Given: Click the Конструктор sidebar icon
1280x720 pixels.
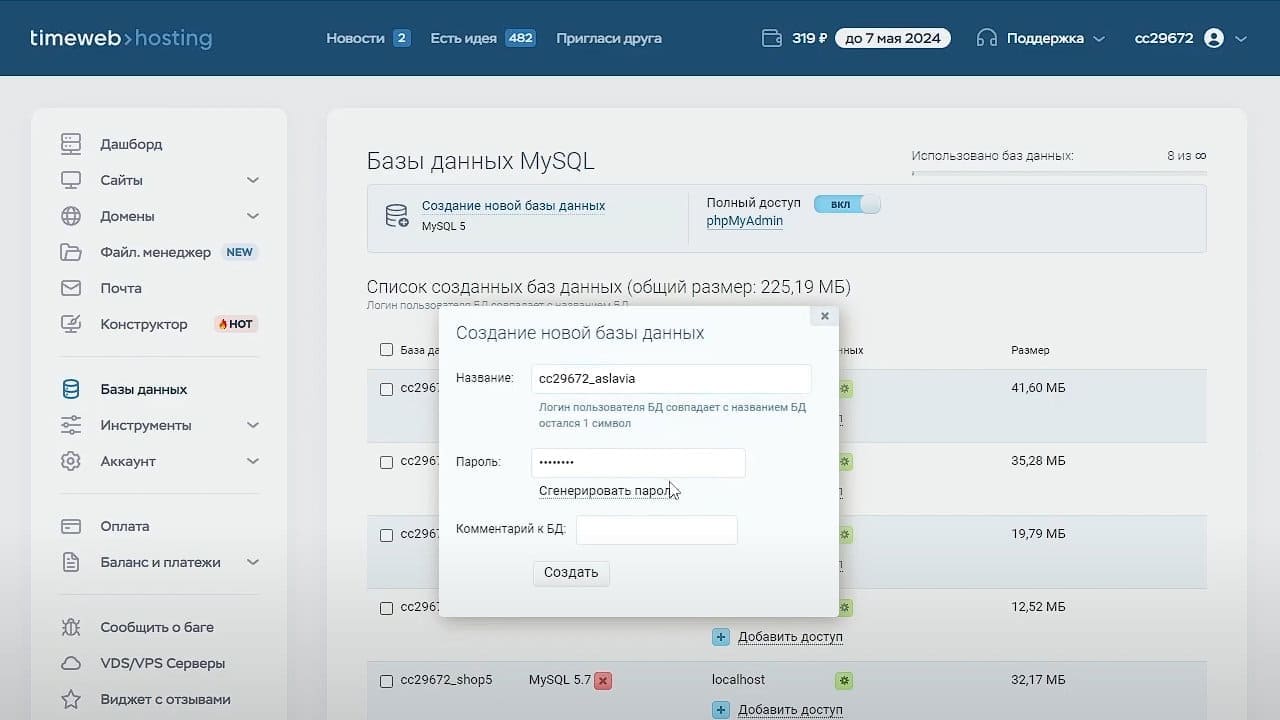Looking at the screenshot, I should click(71, 324).
